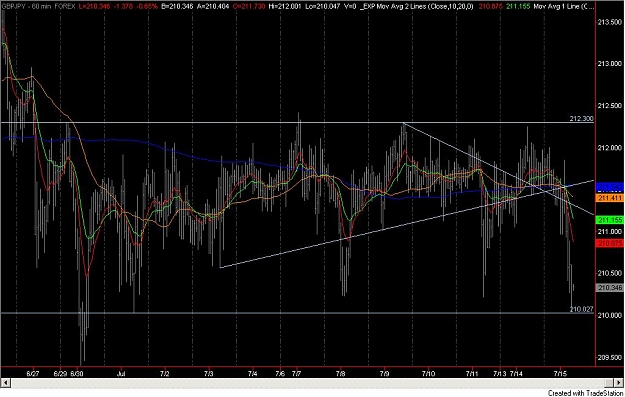625x397 pixels.
Task: Click the GBPJPY - 60 min symbol label
Action: (x=27, y=6)
